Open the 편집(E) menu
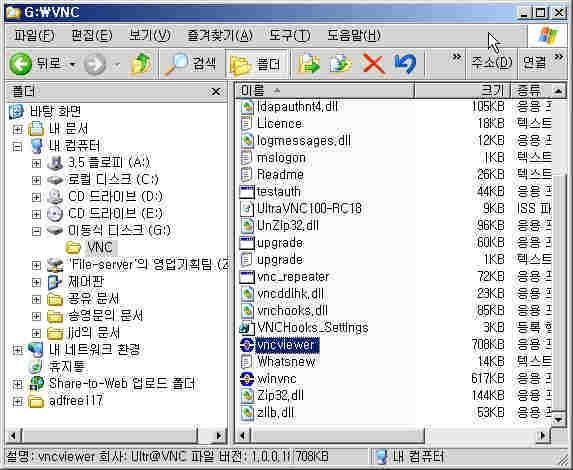This screenshot has width=573, height=470. click(91, 35)
